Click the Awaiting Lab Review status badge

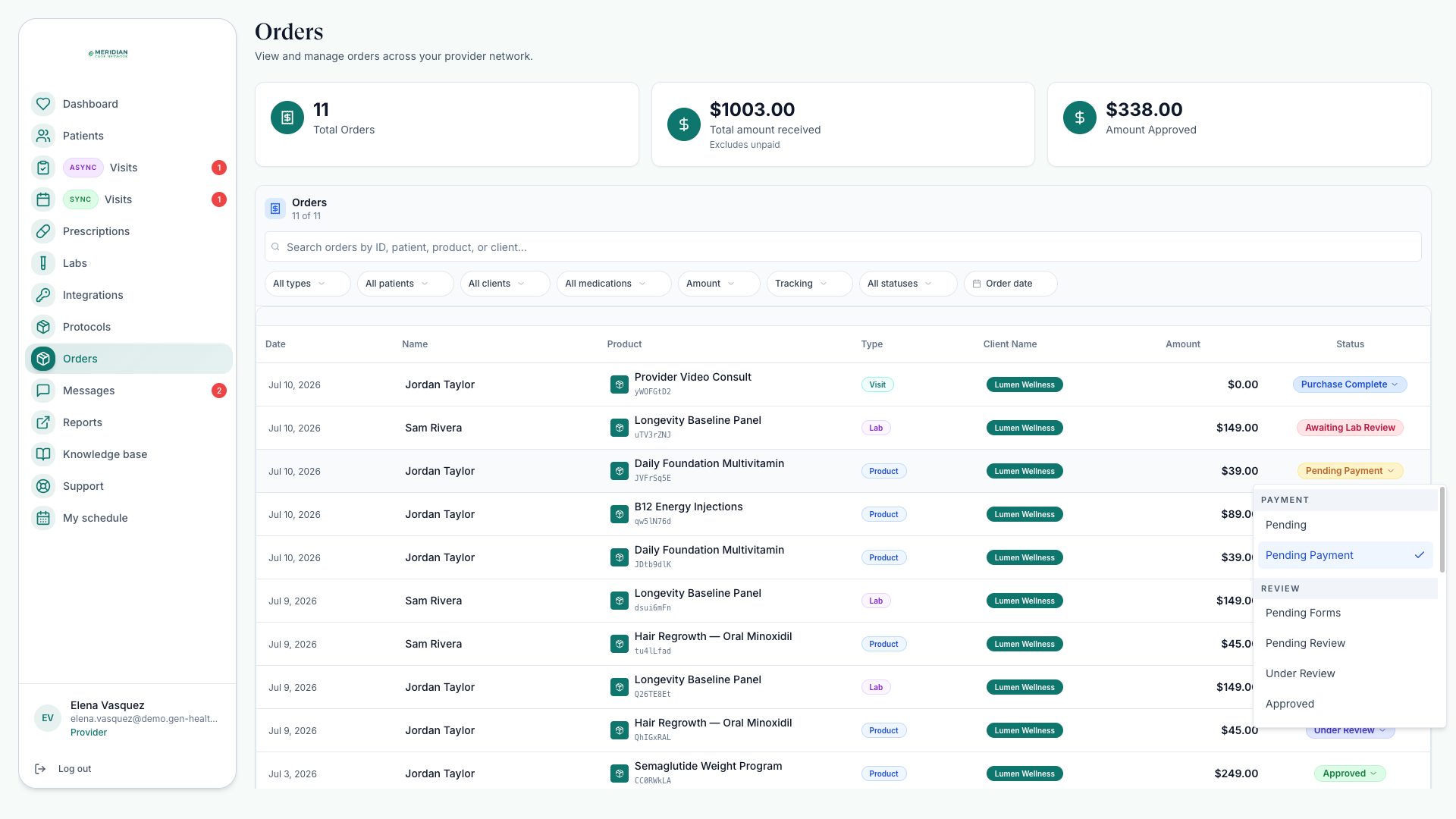point(1350,428)
